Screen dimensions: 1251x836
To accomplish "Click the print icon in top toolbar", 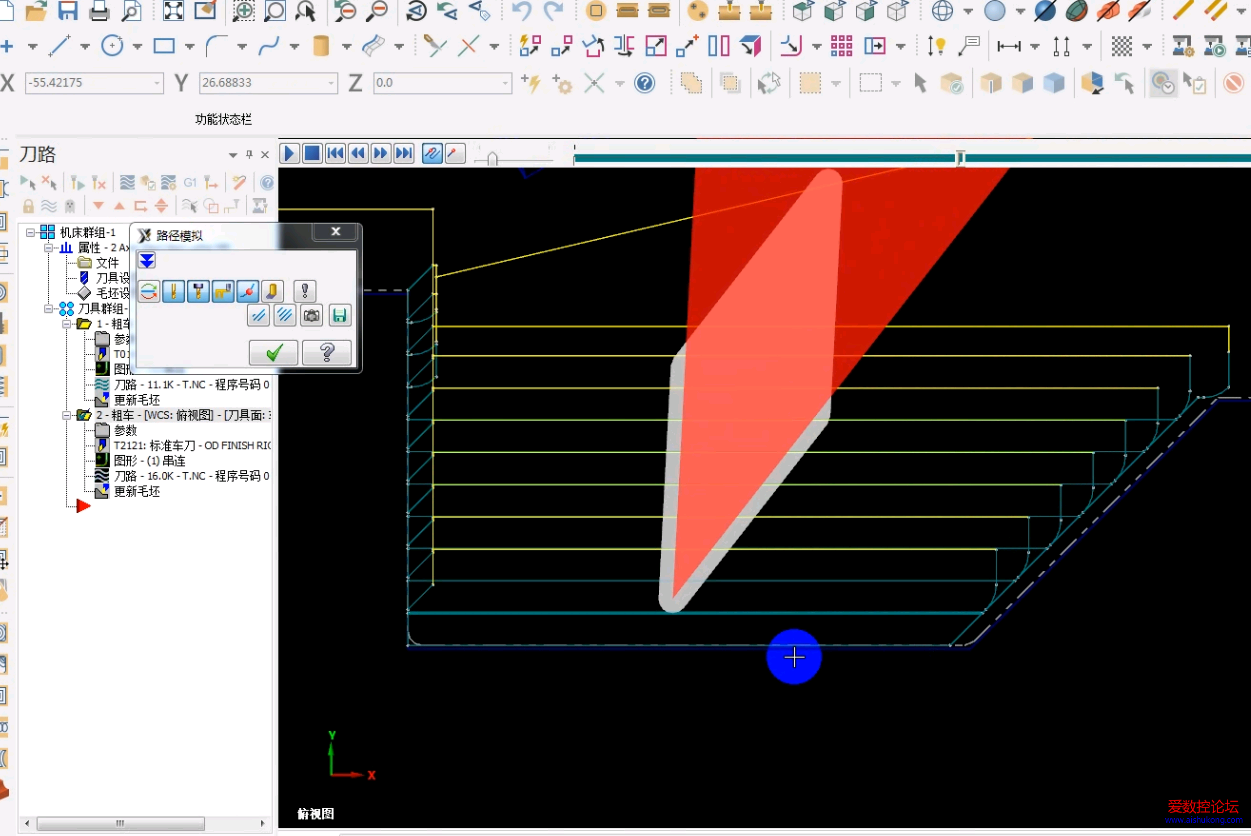I will (x=99, y=11).
